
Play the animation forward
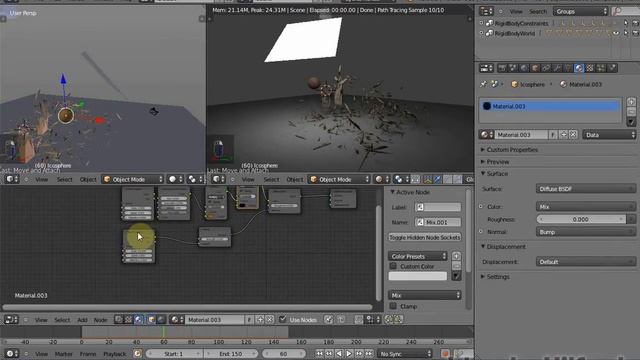pos(349,353)
